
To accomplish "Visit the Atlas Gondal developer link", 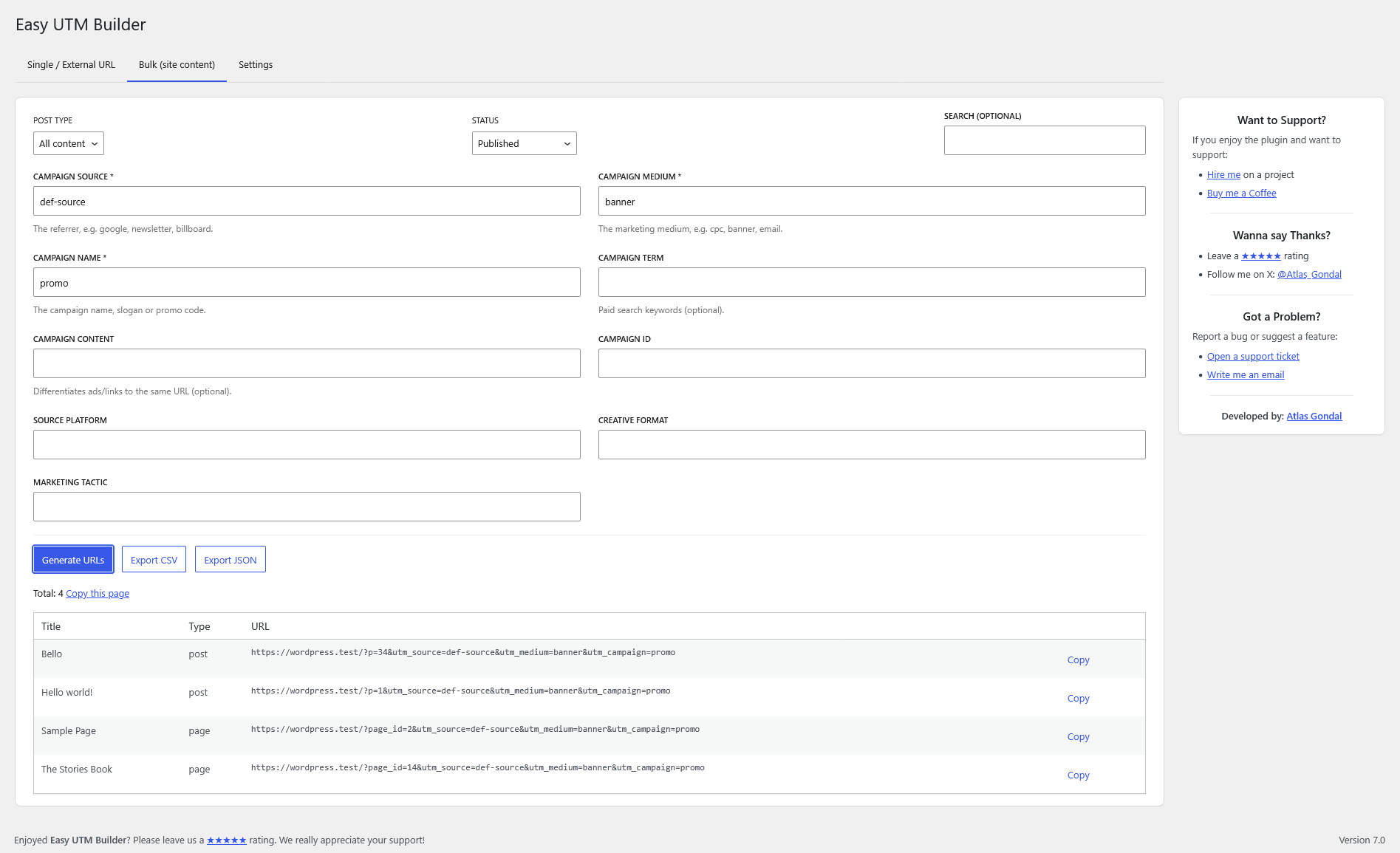I will (x=1314, y=417).
